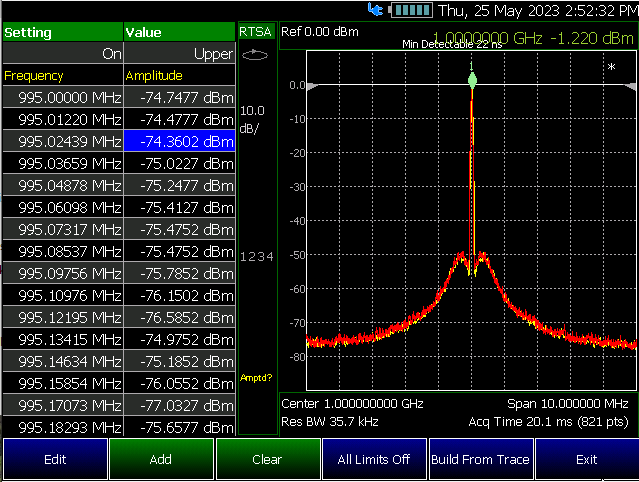Viewport: 639px width, 482px height.
Task: Select frequency cell 995.00000 MHz
Action: [63, 97]
